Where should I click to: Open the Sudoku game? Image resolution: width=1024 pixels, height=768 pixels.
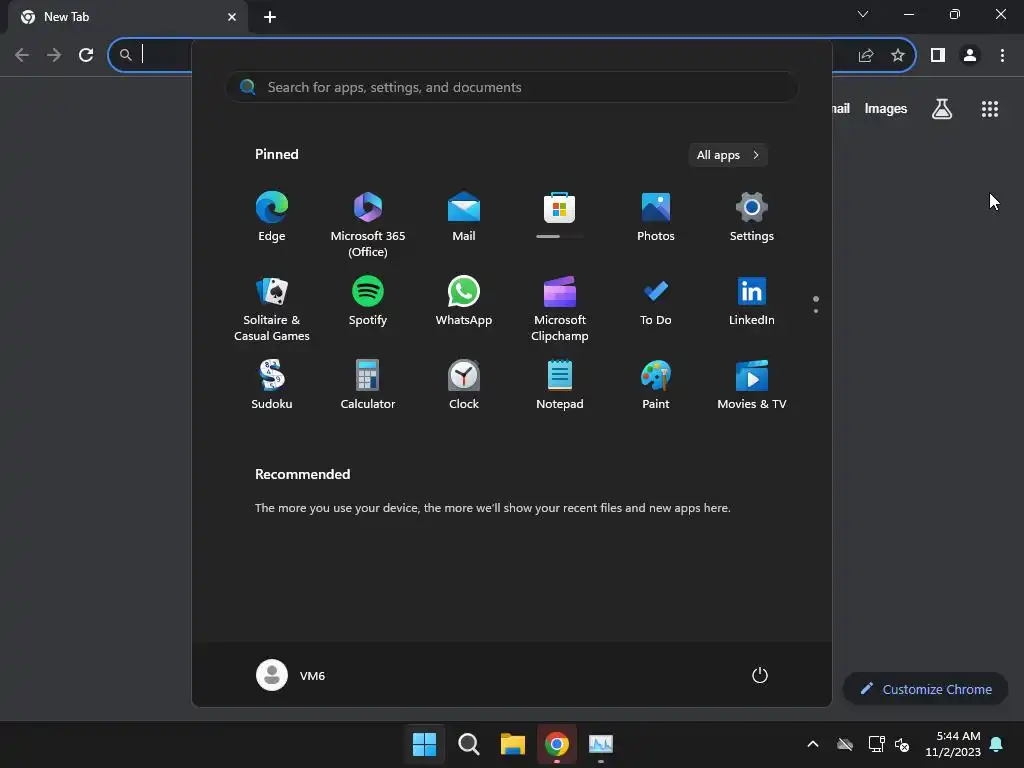pos(272,385)
